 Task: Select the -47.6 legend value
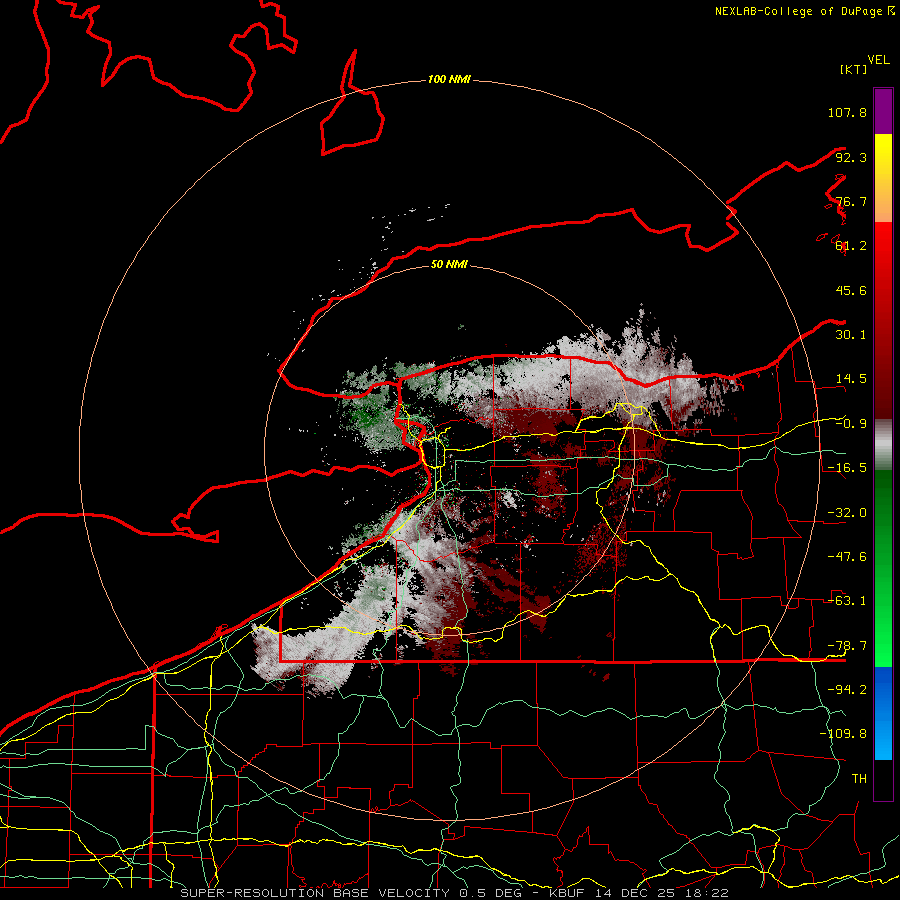pyautogui.click(x=847, y=557)
